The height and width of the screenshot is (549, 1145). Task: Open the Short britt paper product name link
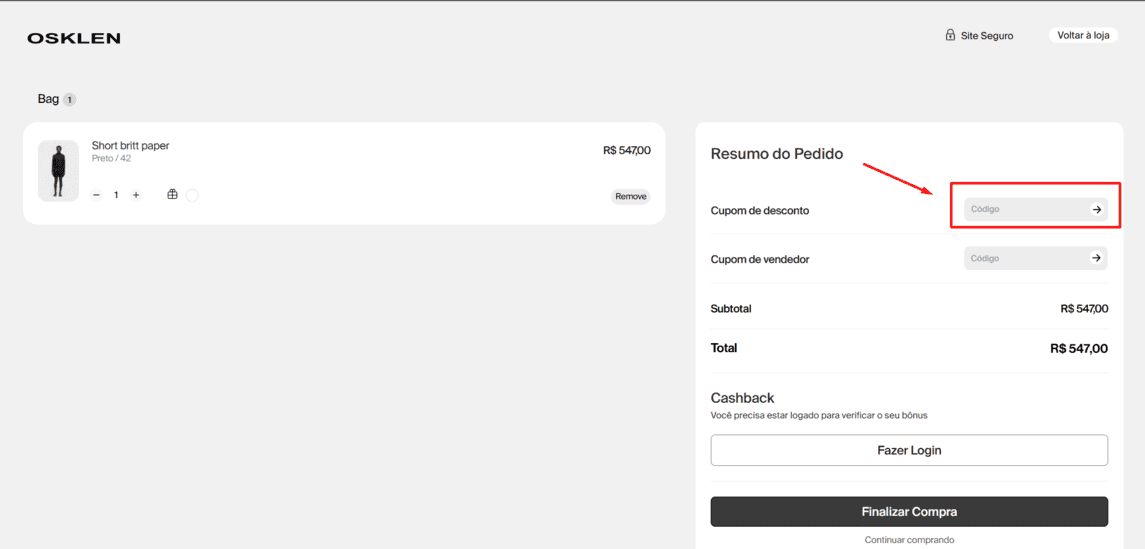point(130,145)
